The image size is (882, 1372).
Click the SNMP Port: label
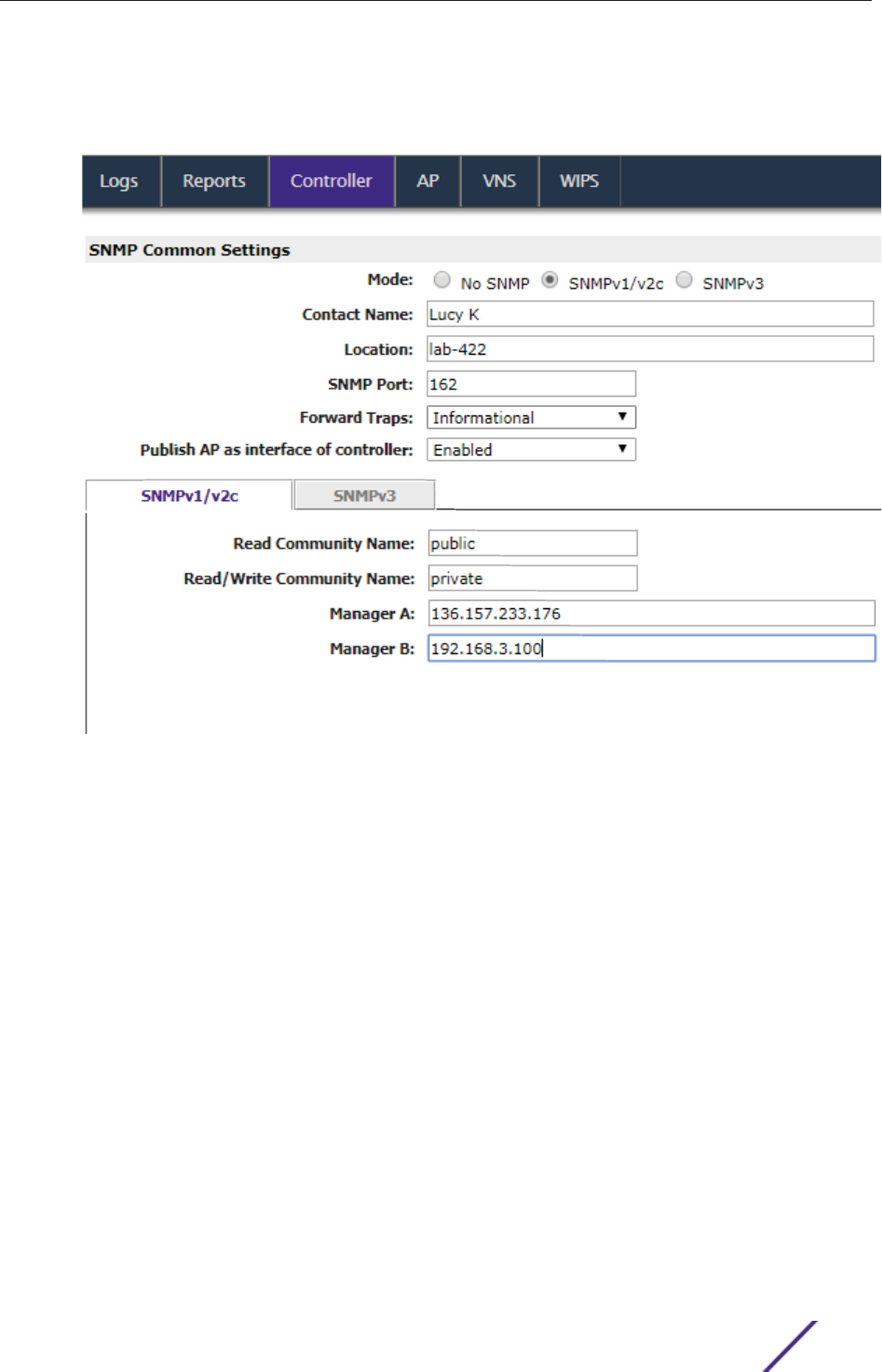[x=370, y=384]
